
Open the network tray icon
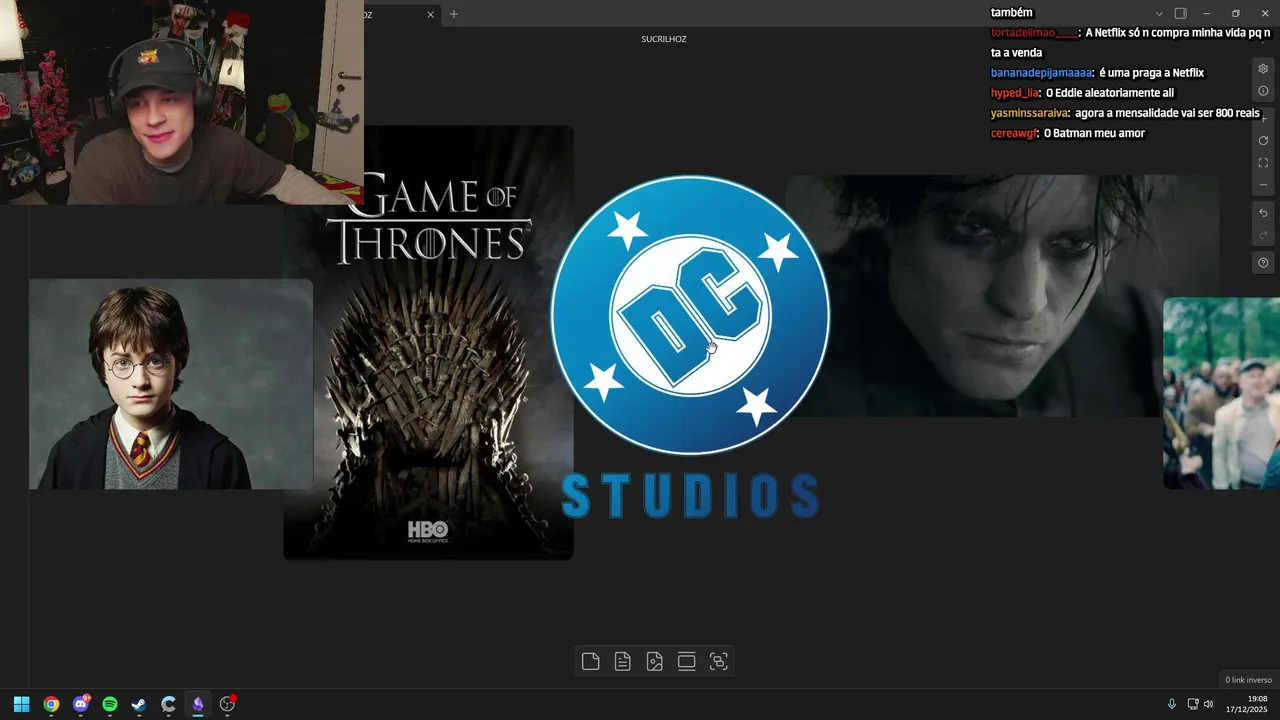(1193, 704)
